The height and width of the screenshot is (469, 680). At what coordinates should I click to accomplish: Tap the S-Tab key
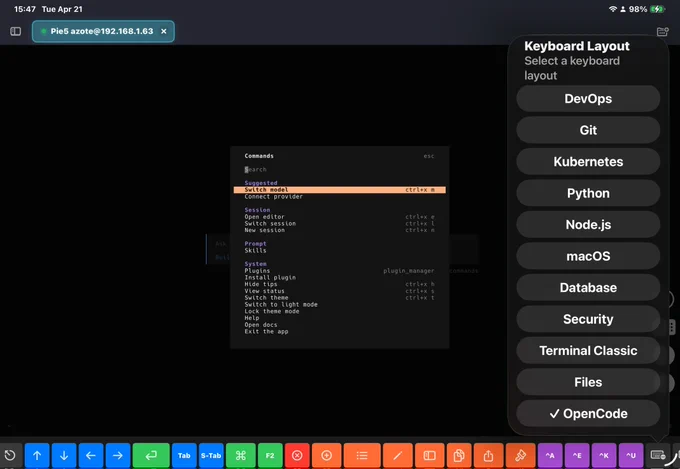[211, 456]
